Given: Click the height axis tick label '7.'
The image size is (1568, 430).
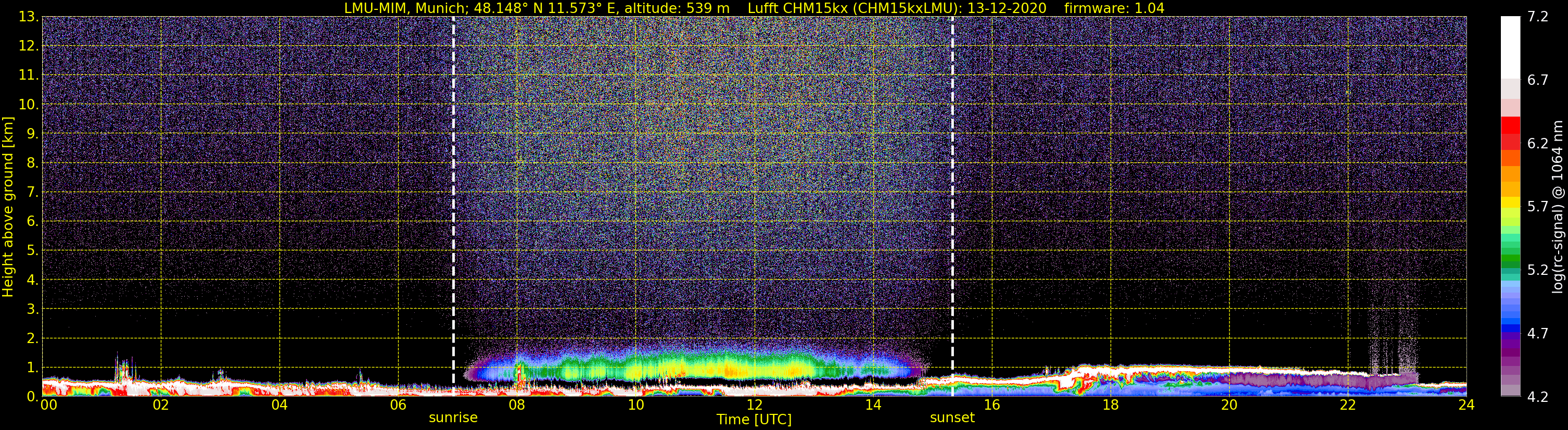Looking at the screenshot, I should 33,192.
